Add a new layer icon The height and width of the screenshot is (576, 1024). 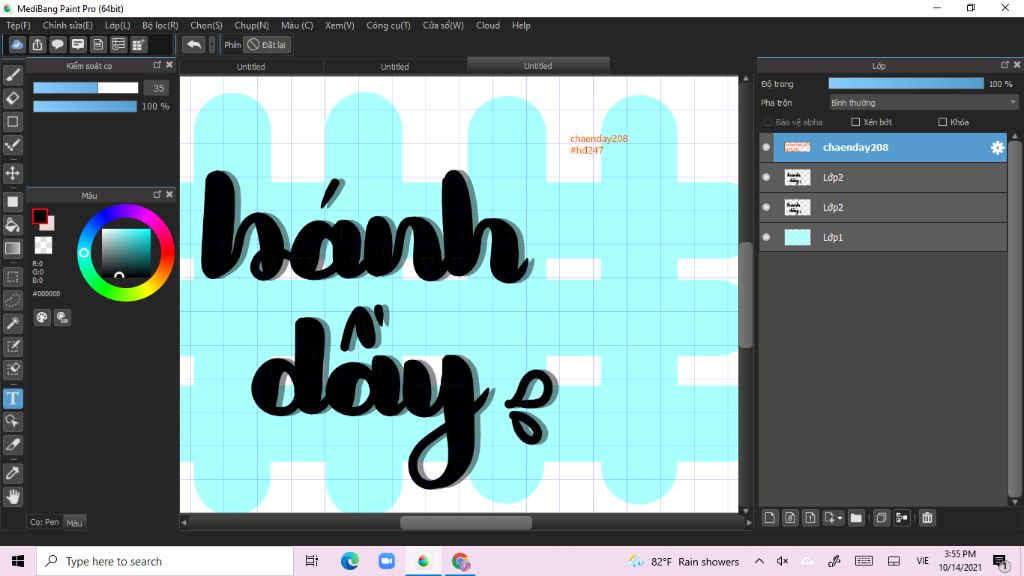pos(770,518)
